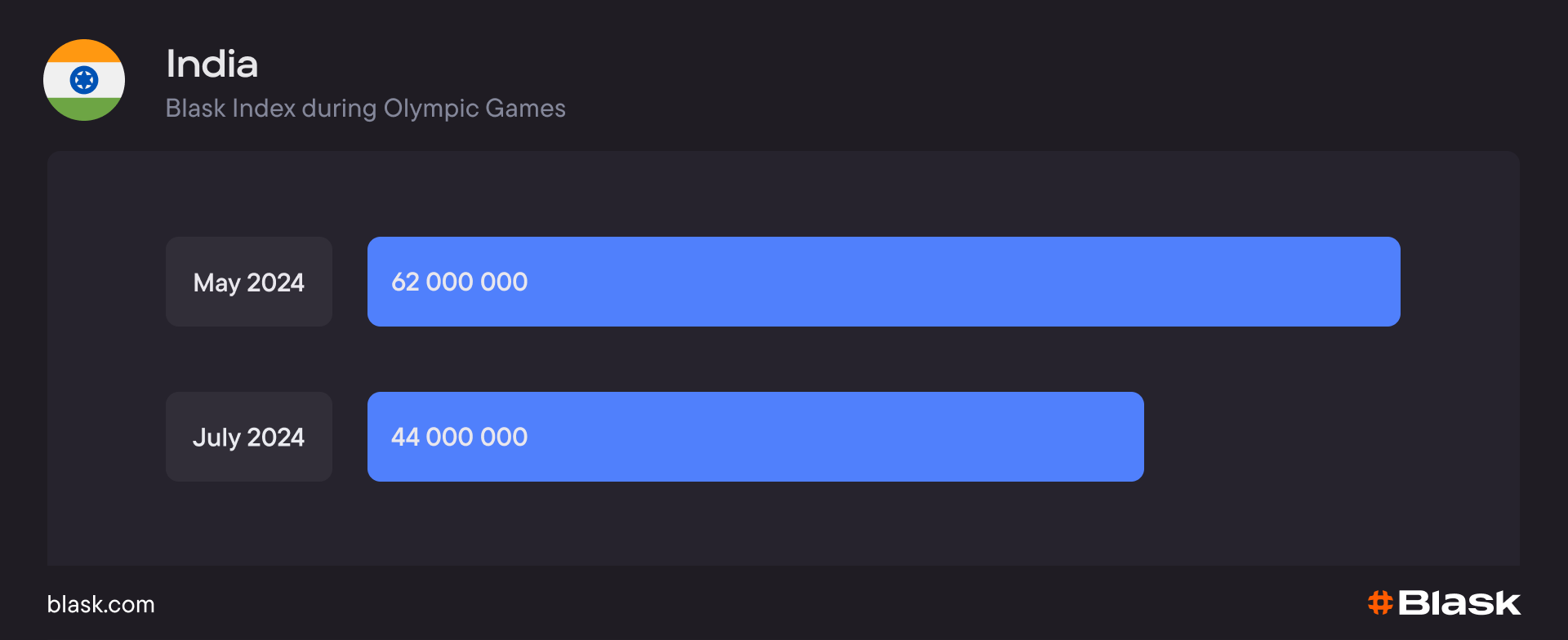
Task: Click the 62 000 000 value text
Action: pos(459,282)
